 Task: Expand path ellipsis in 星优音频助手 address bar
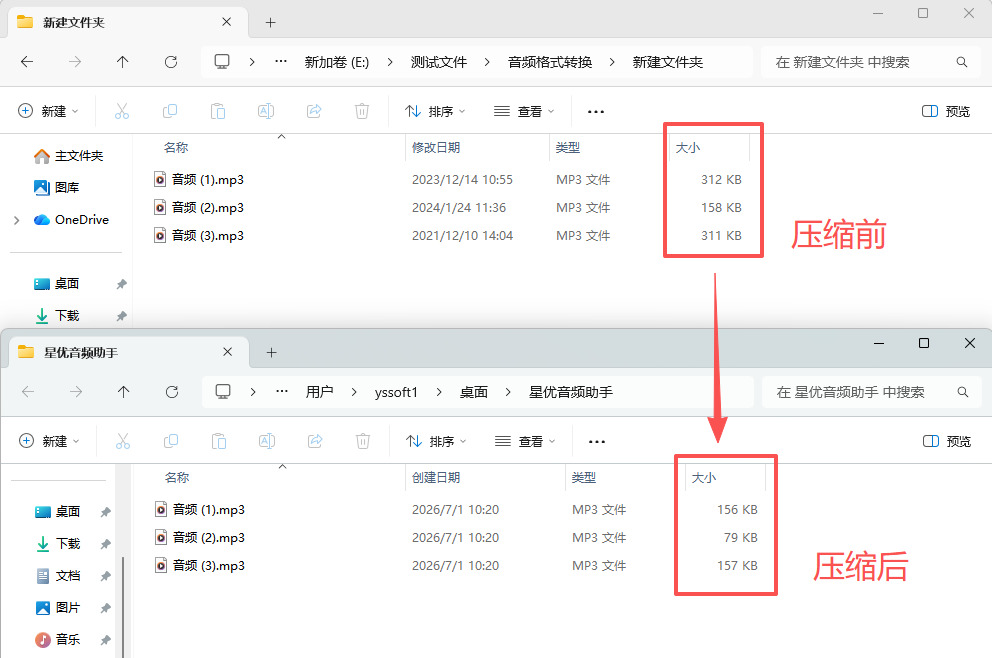tap(282, 392)
